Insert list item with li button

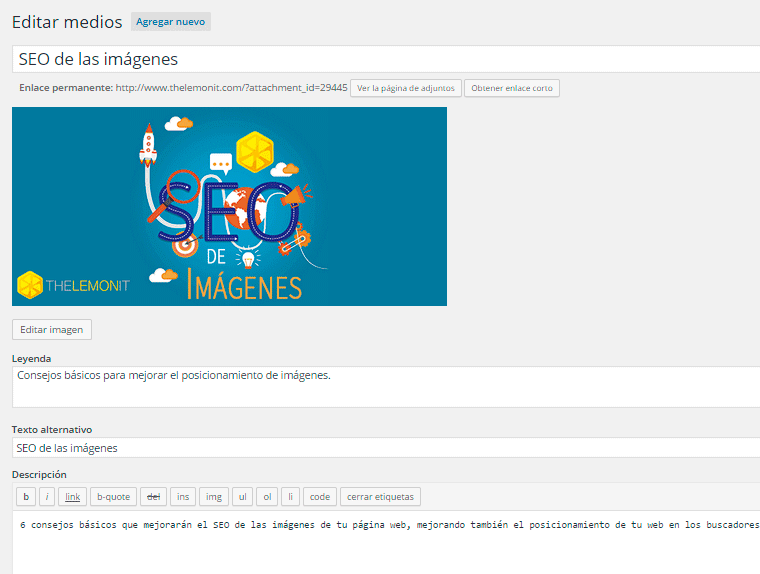290,497
